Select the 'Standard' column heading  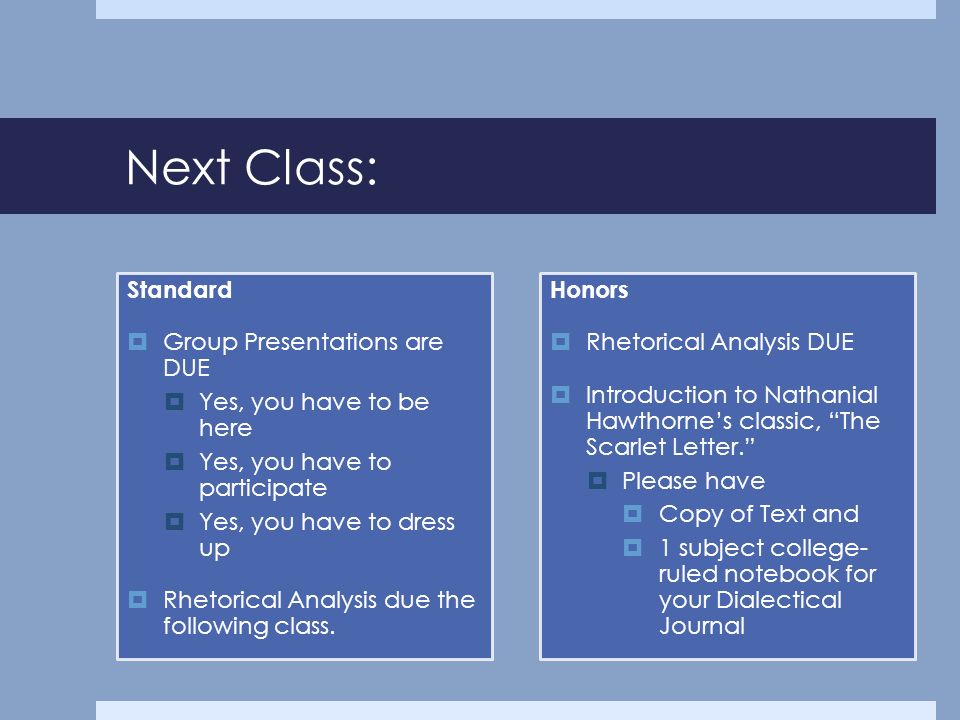179,290
